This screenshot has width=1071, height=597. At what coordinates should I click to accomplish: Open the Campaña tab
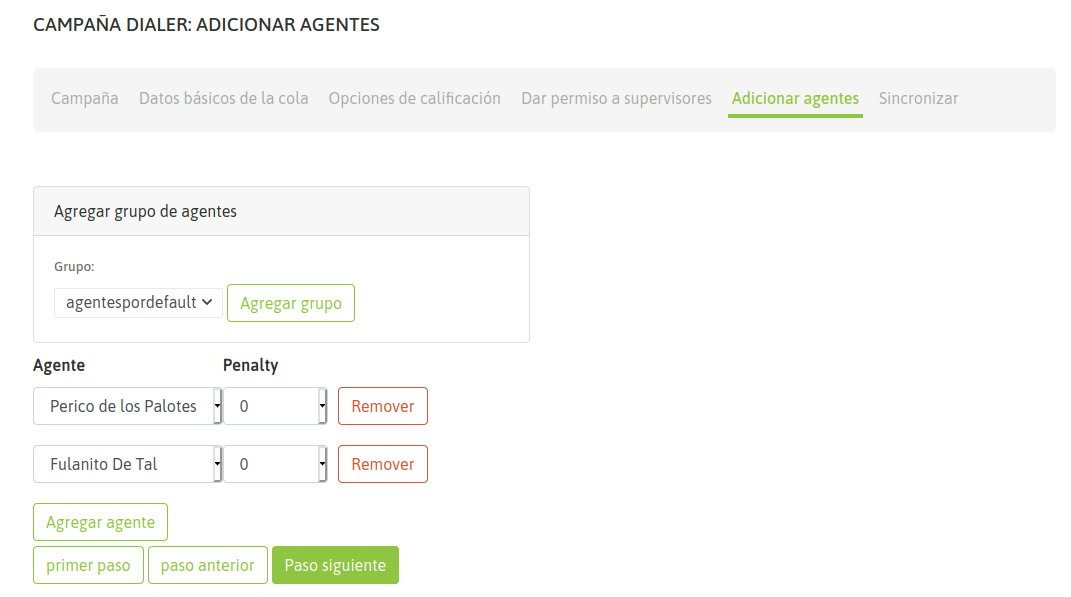(x=85, y=98)
